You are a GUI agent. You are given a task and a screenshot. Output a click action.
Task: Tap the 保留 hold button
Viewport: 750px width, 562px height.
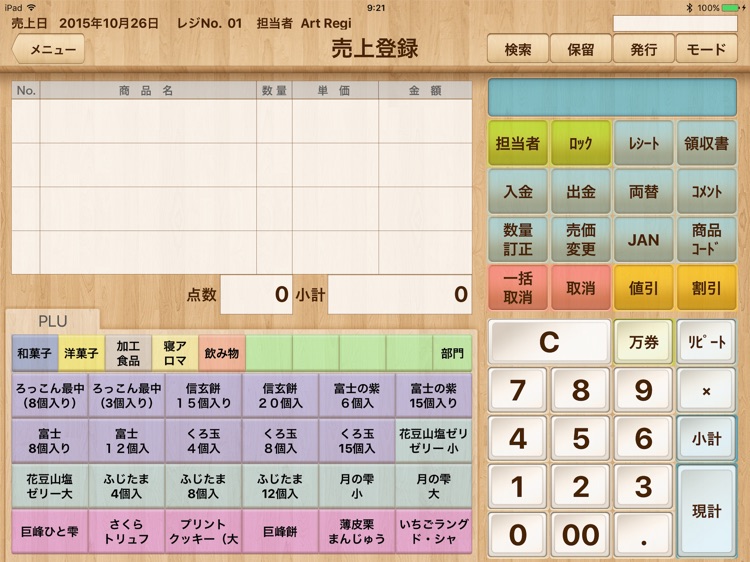coord(581,49)
